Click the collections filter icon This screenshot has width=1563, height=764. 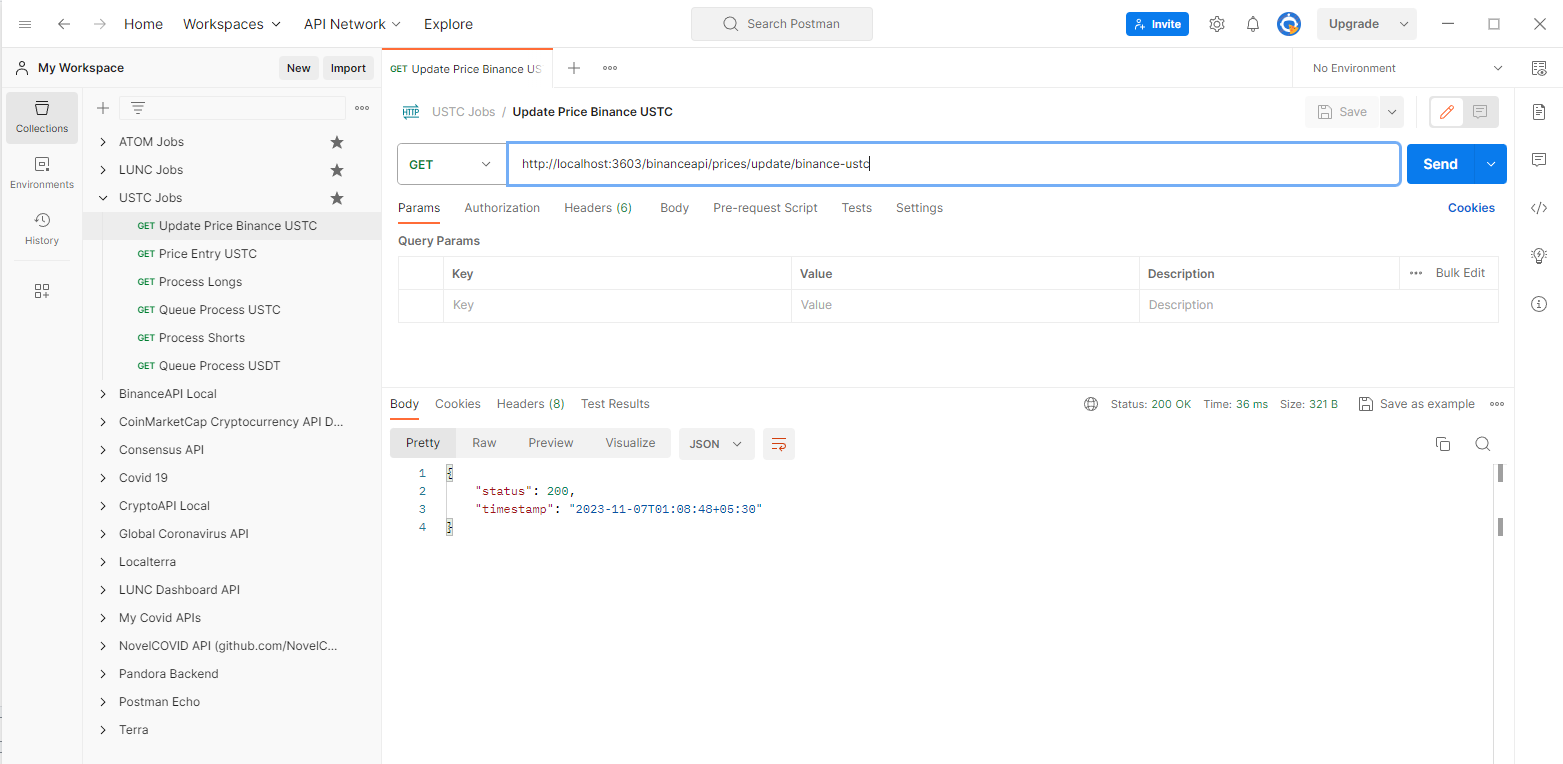pyautogui.click(x=138, y=108)
